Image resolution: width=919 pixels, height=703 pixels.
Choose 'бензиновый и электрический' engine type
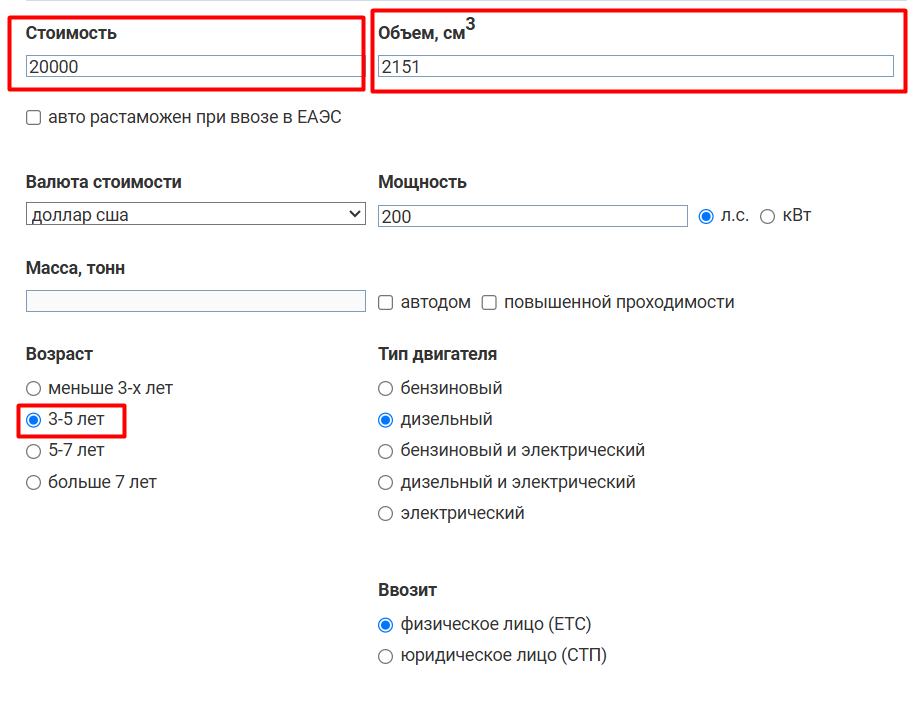point(385,451)
